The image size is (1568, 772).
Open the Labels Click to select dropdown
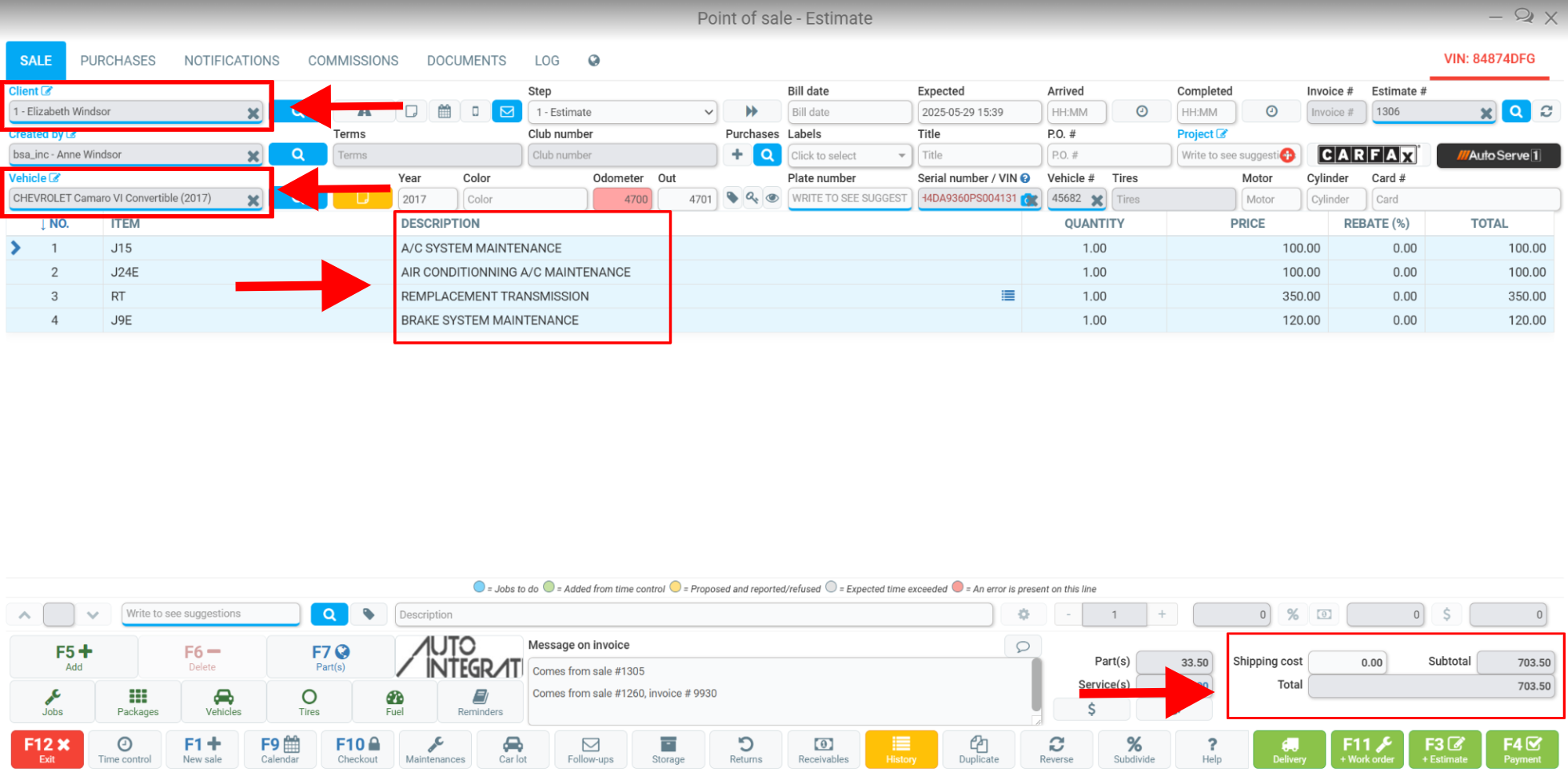coord(849,155)
